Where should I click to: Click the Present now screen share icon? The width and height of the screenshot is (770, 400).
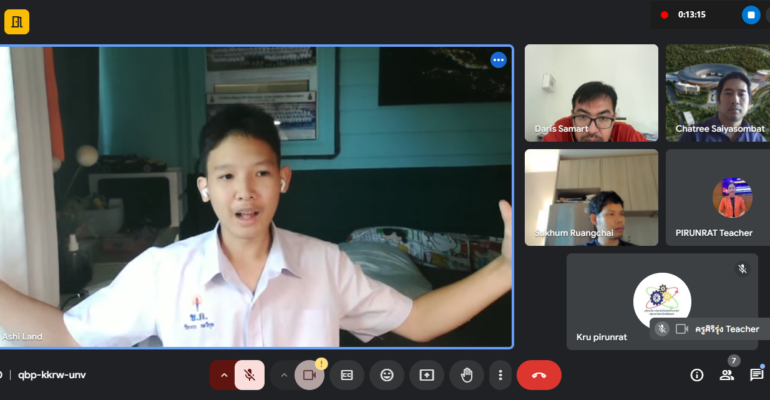pos(427,375)
